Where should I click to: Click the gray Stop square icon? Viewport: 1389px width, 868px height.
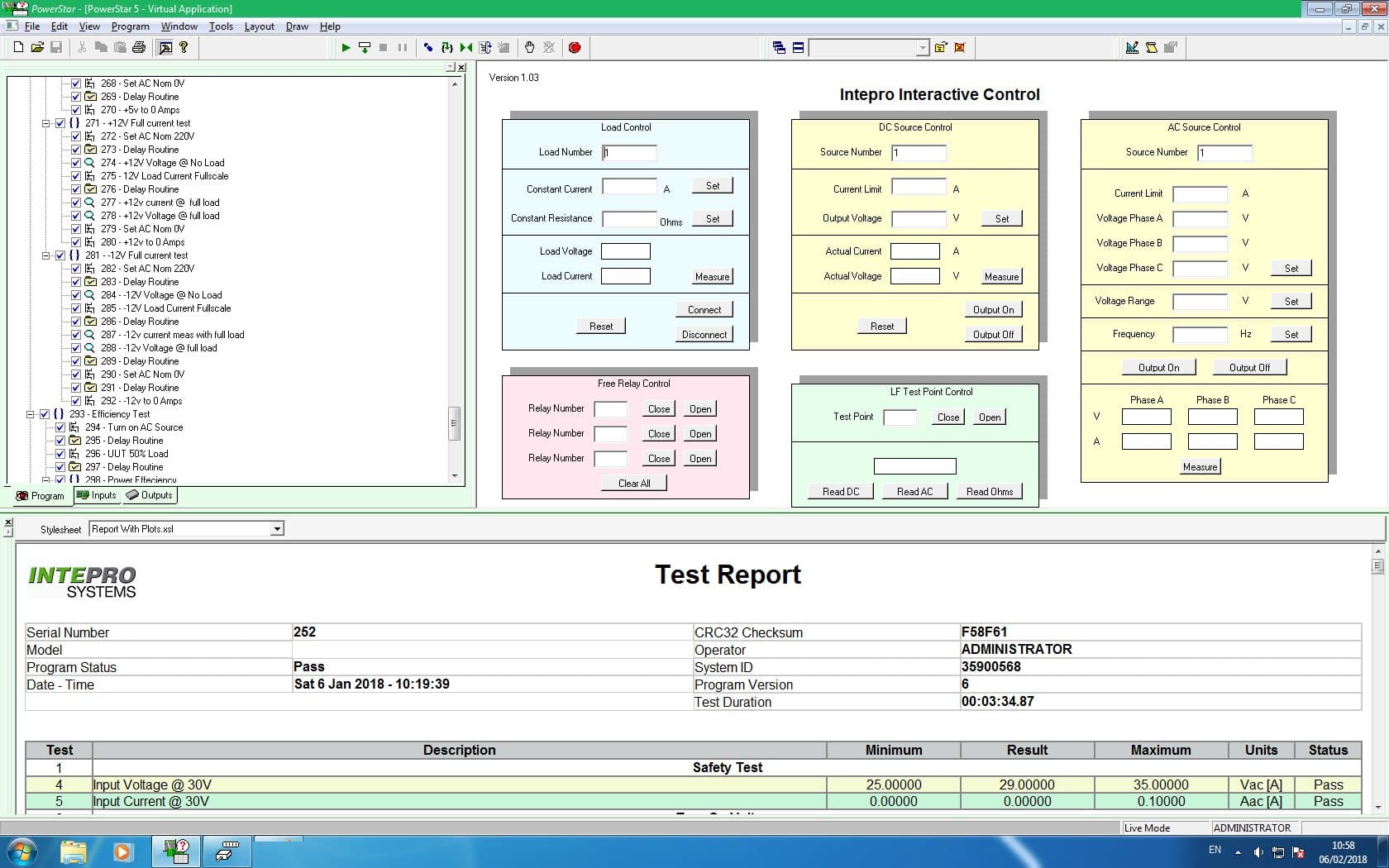(x=383, y=47)
